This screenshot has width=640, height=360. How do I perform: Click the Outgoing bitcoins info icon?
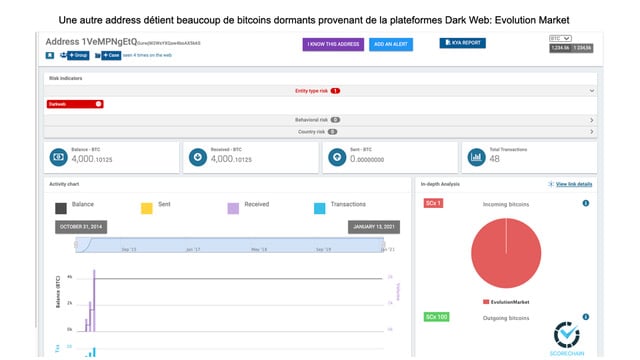point(586,317)
